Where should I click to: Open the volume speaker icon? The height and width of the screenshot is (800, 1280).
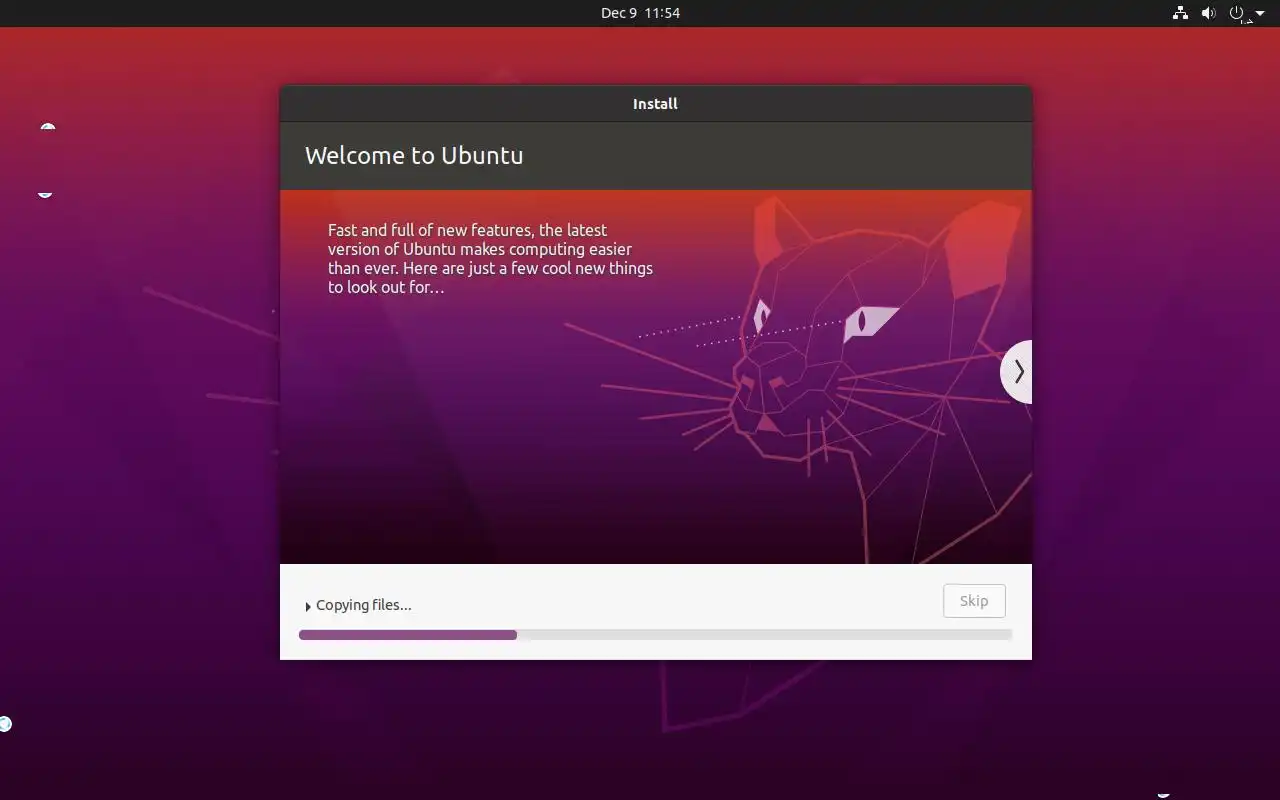(1208, 13)
